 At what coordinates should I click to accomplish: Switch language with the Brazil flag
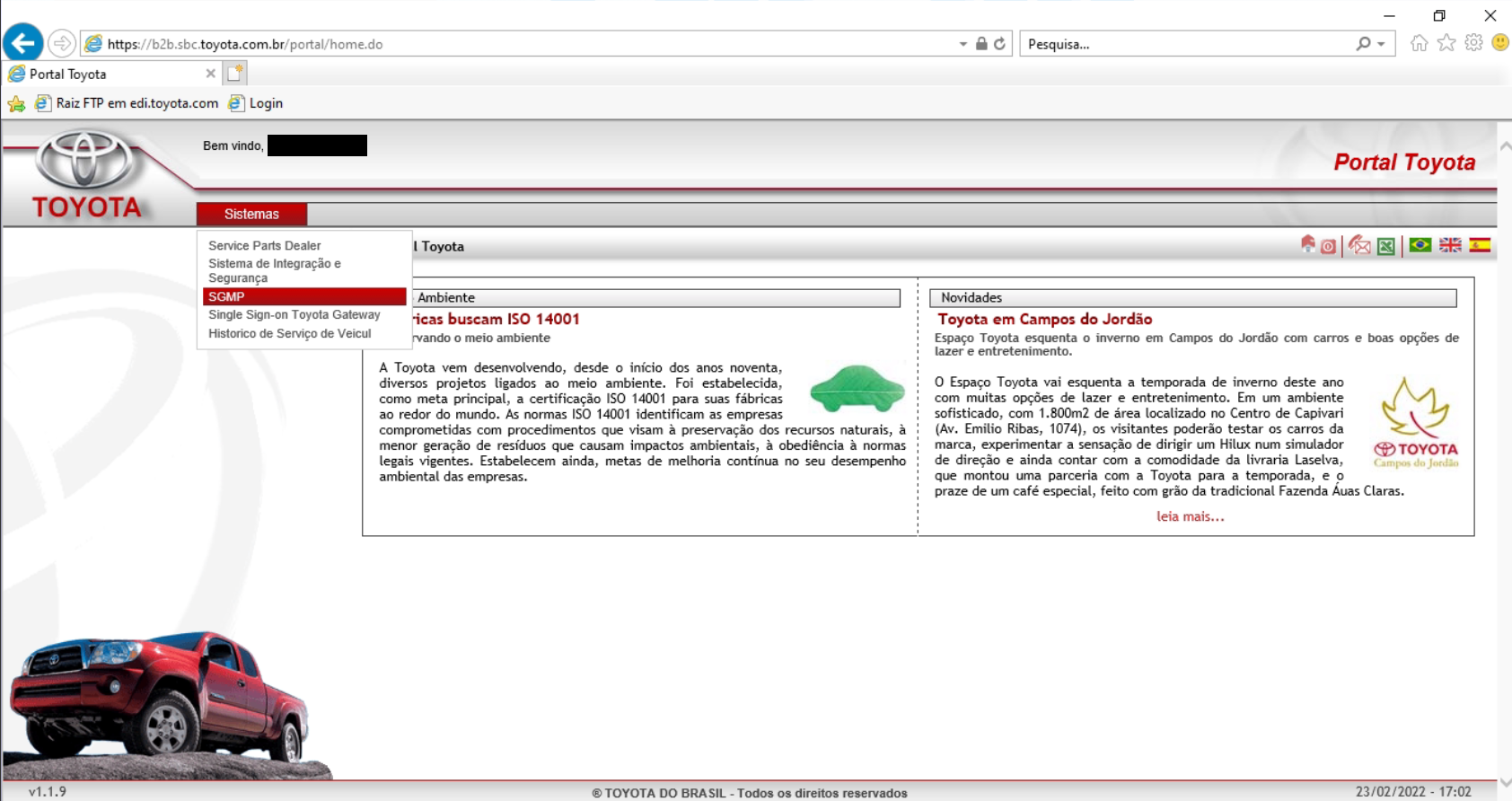coord(1420,245)
